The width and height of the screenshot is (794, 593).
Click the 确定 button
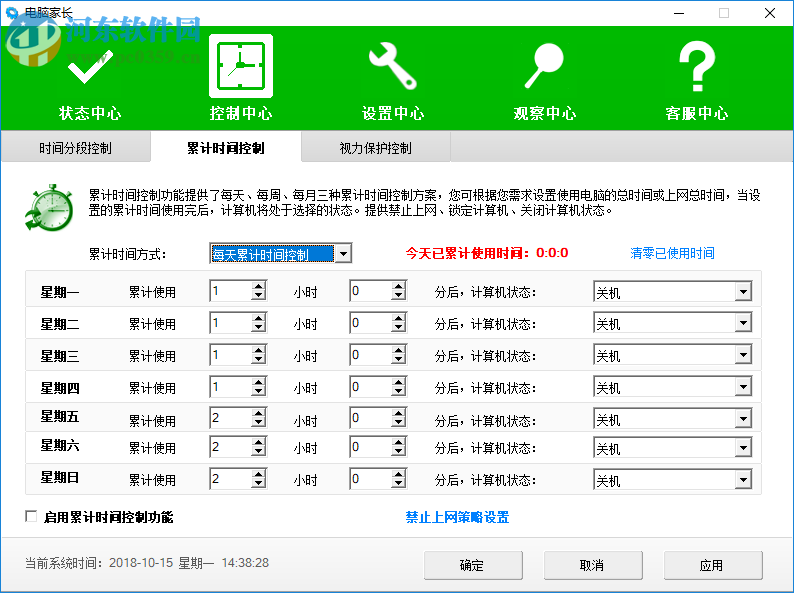(x=473, y=565)
